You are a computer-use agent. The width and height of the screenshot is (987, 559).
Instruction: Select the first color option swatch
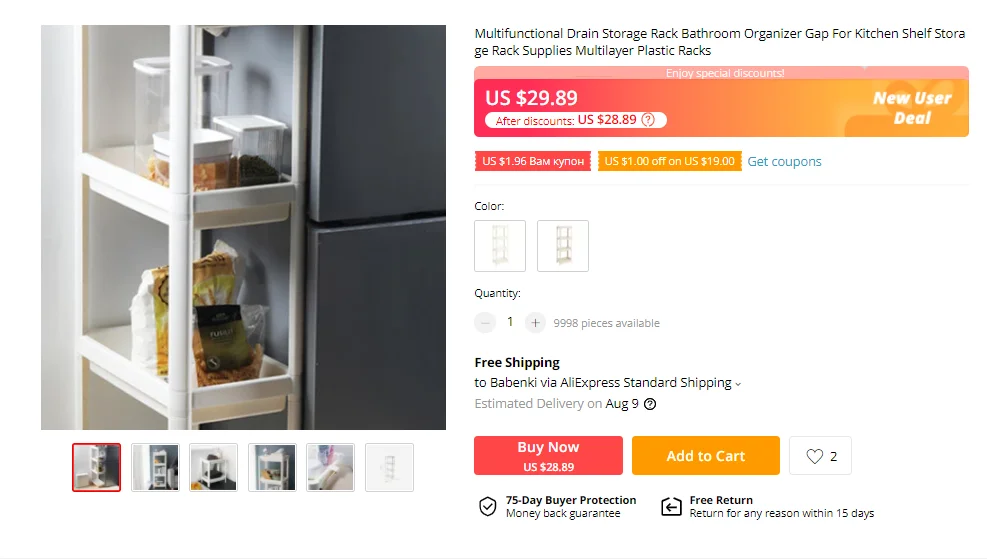tap(500, 246)
